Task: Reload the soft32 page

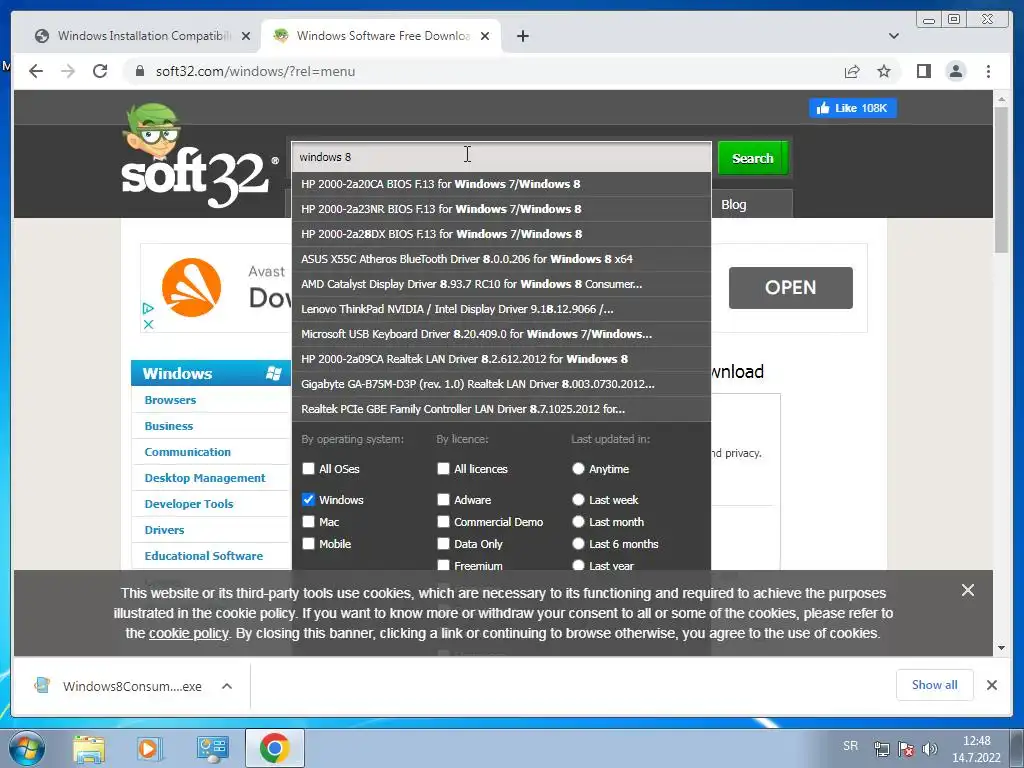Action: click(100, 71)
